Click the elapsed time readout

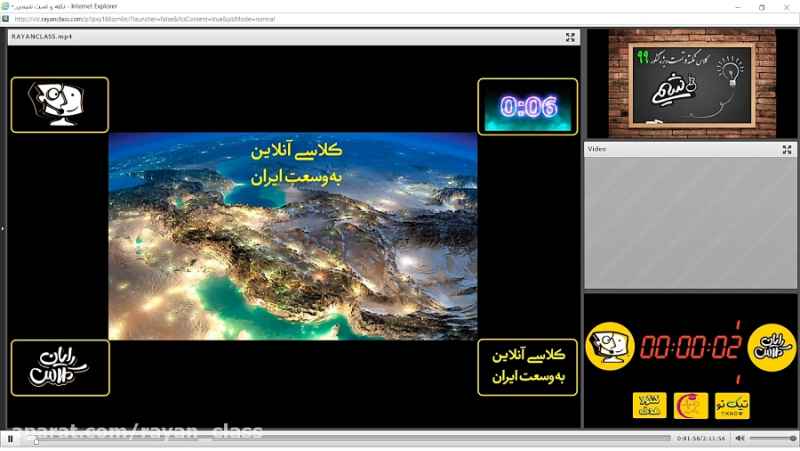click(701, 438)
